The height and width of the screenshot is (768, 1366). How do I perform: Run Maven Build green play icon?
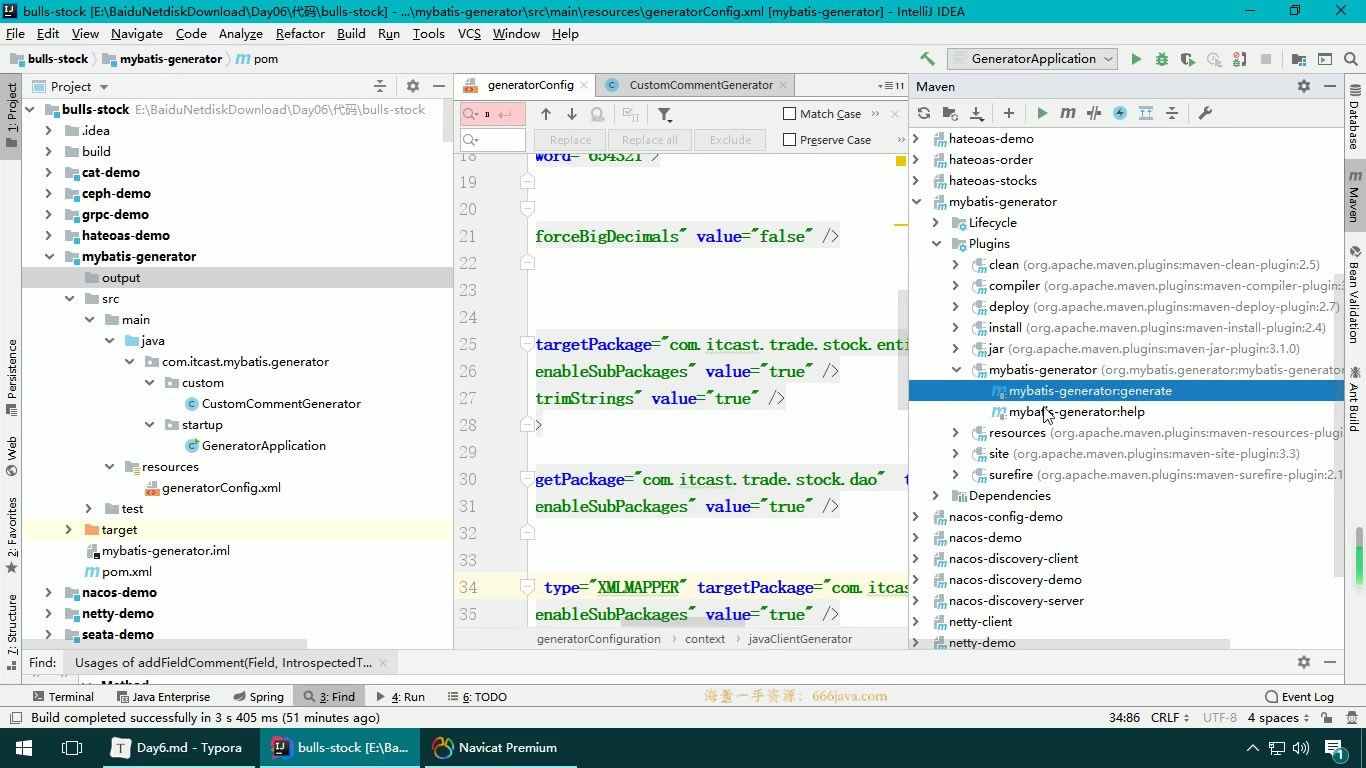[x=1042, y=113]
